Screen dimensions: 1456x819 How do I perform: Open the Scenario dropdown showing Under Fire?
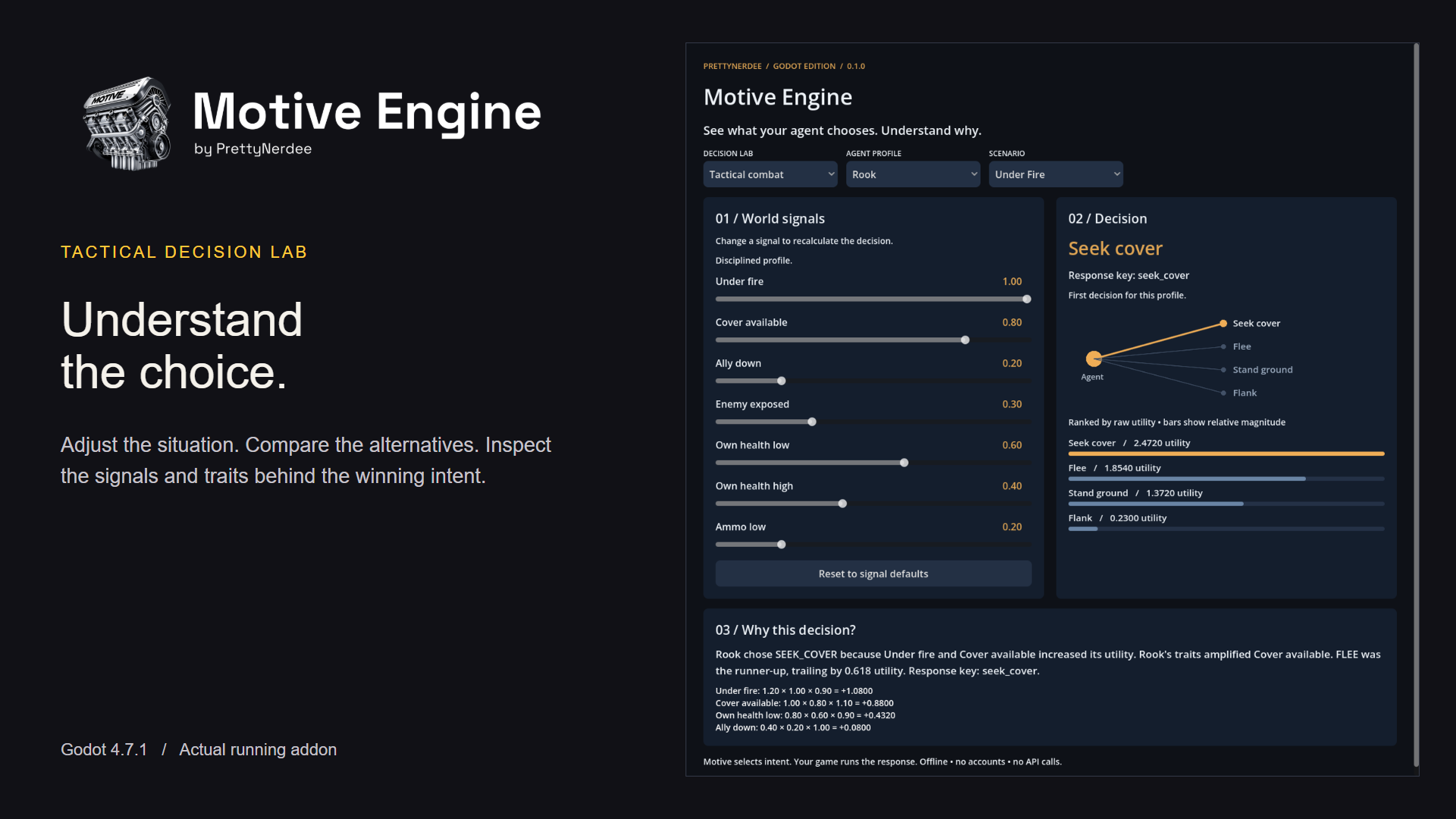(x=1056, y=174)
